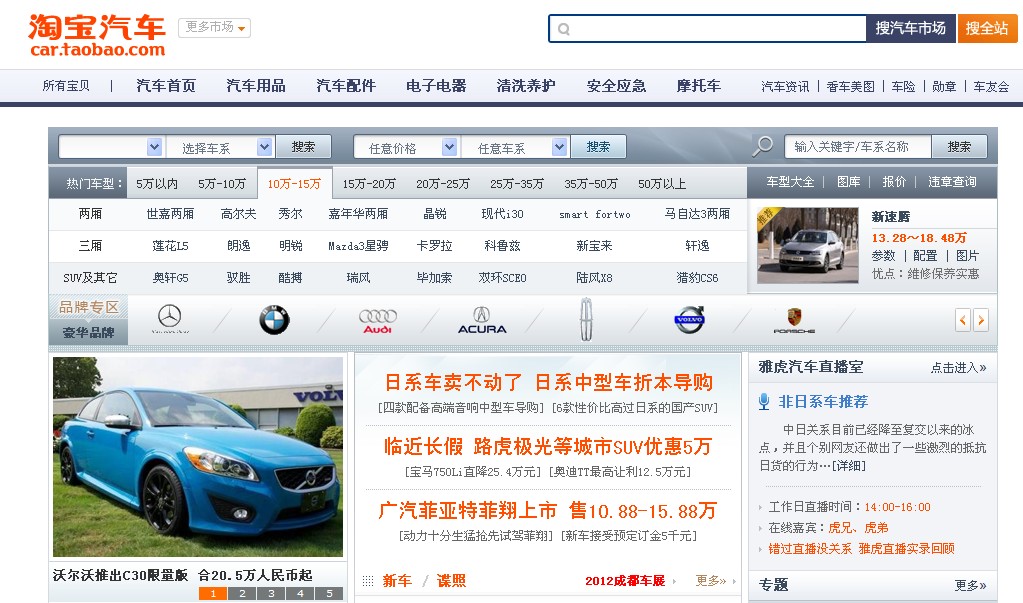Screen dimensions: 1023x603
Task: Select the 摩托车 menu item
Action: point(697,85)
